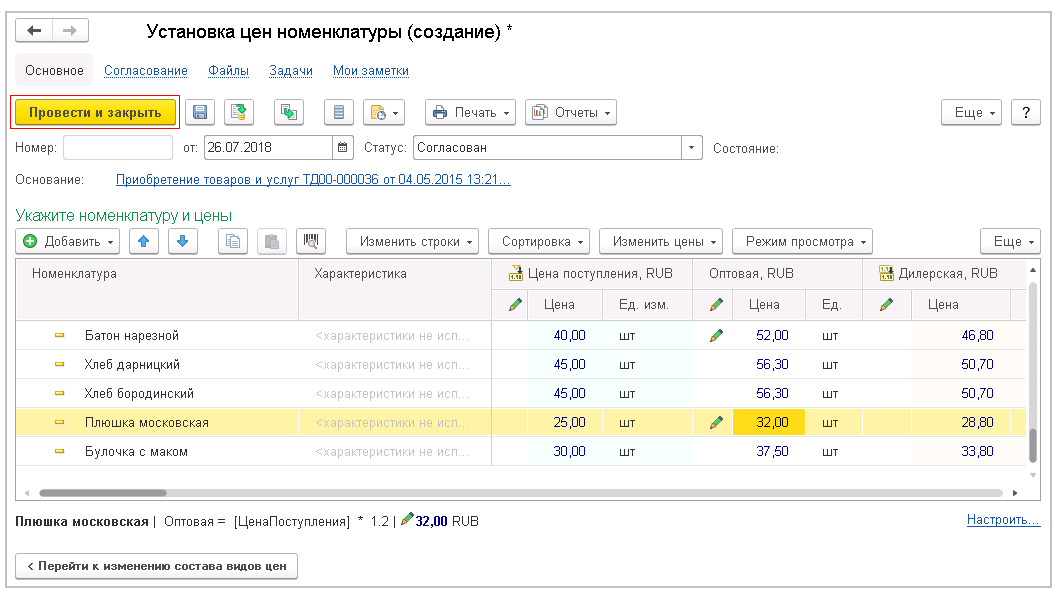1059x596 pixels.
Task: Select the Хлеб бородинский row name
Action: (x=139, y=393)
